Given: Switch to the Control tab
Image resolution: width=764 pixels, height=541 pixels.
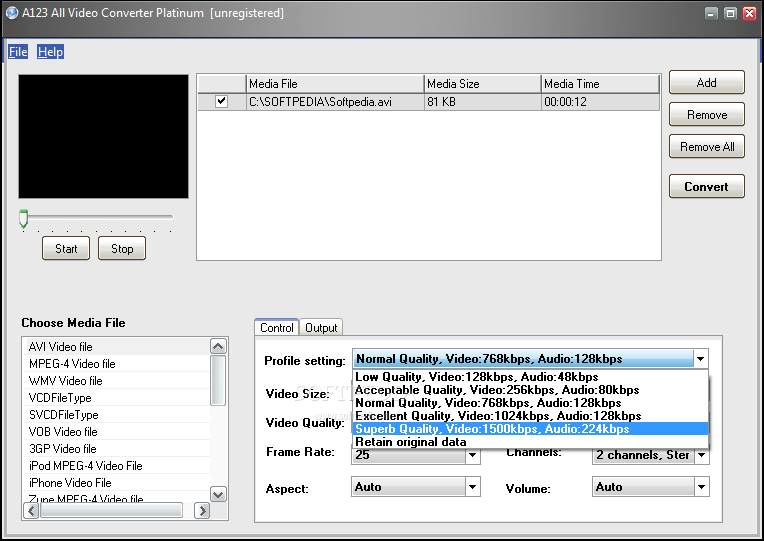Looking at the screenshot, I should [277, 328].
